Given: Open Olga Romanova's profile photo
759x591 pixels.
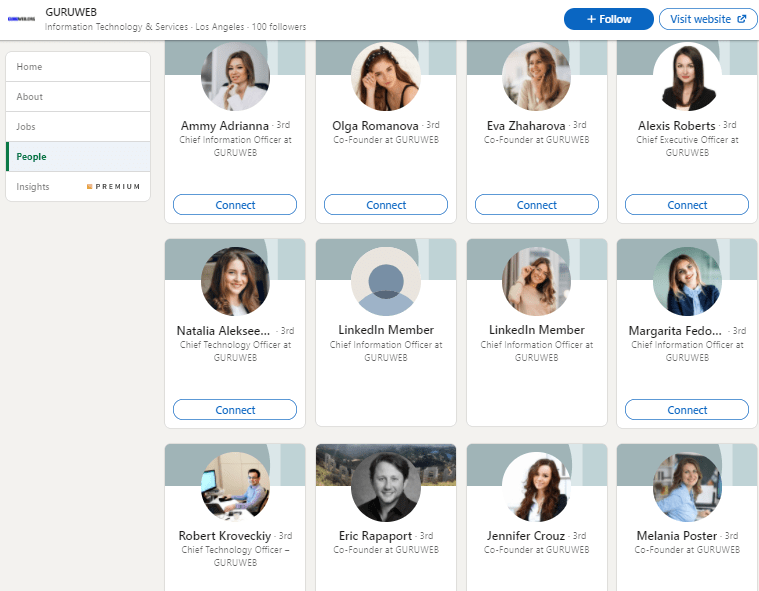Looking at the screenshot, I should 385,77.
